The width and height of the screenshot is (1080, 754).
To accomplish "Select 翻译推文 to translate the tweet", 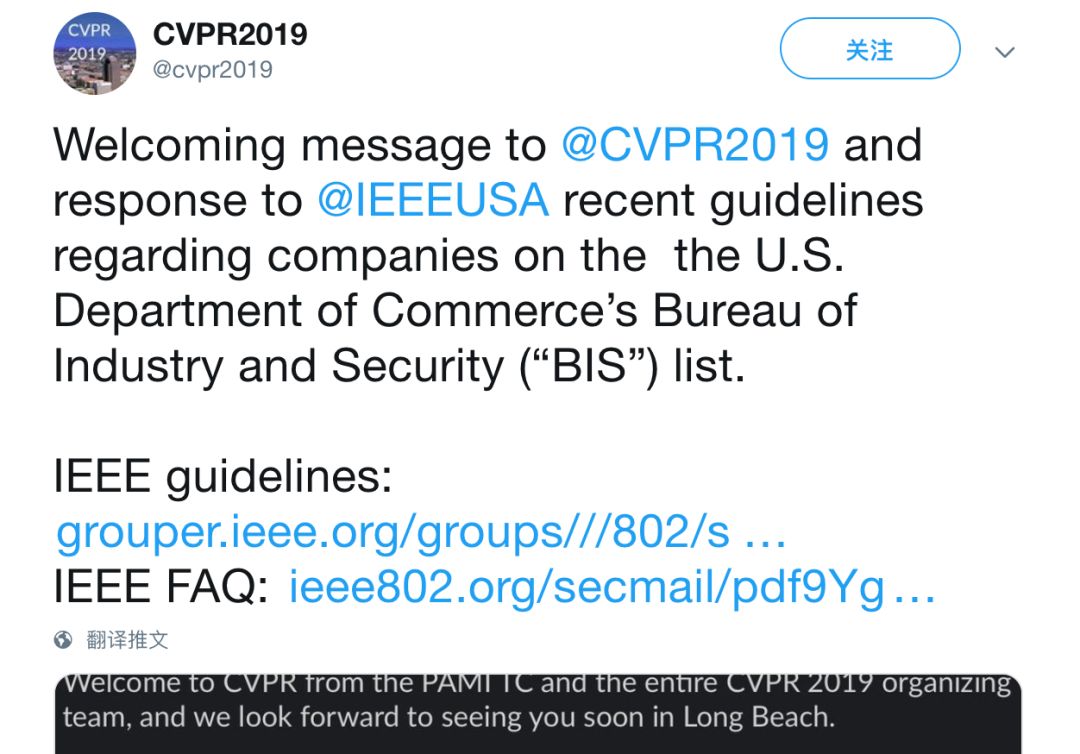I will (128, 640).
